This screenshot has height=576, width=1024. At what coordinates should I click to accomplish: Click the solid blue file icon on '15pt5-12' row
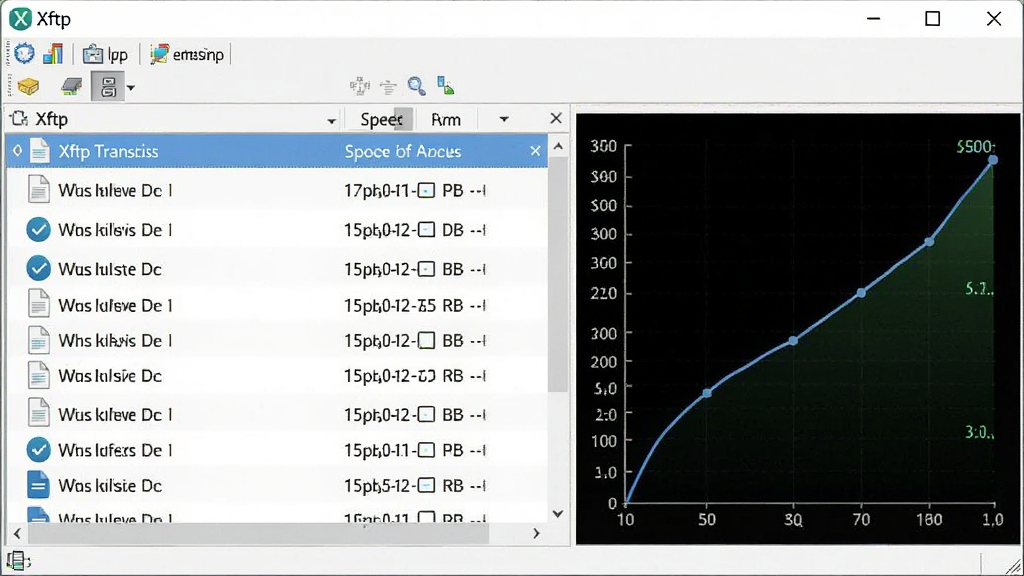click(39, 485)
